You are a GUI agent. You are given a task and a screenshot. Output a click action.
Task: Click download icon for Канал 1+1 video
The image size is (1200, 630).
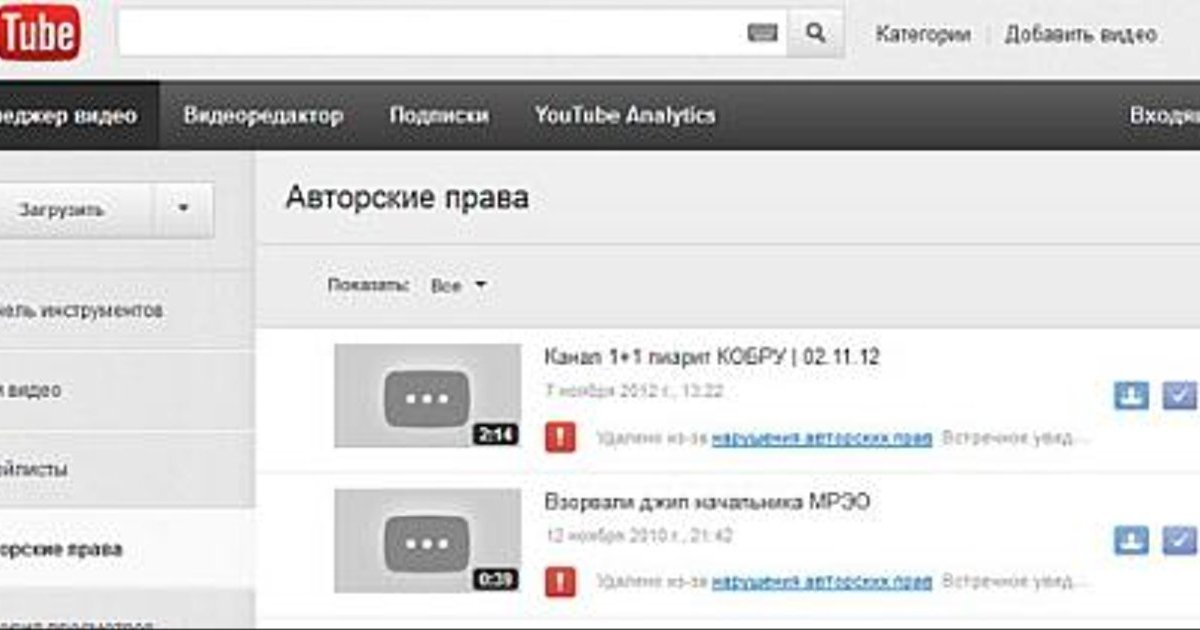click(1131, 396)
